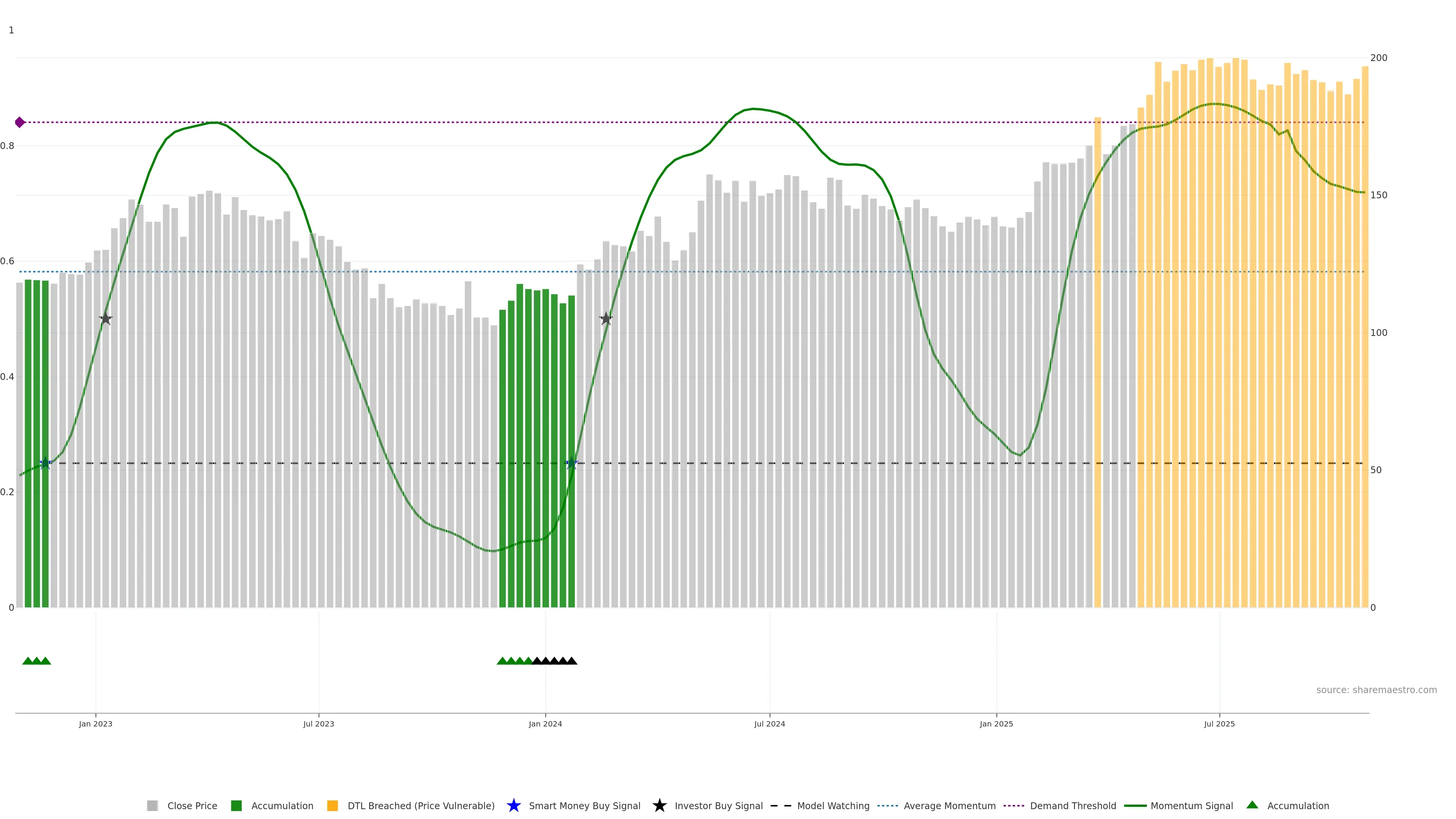Click the black star Investor Buy legend icon

(x=659, y=805)
